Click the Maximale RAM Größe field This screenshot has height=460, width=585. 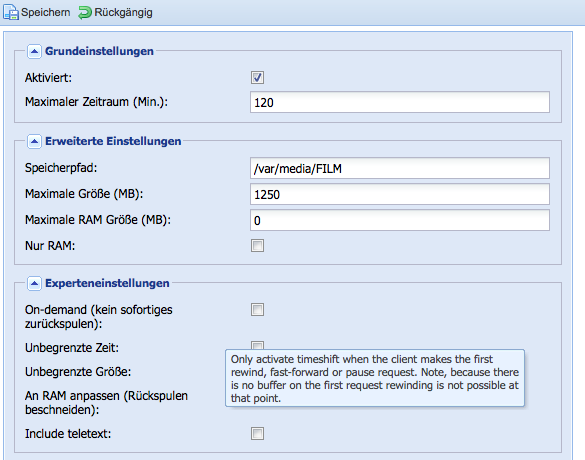click(x=400, y=220)
